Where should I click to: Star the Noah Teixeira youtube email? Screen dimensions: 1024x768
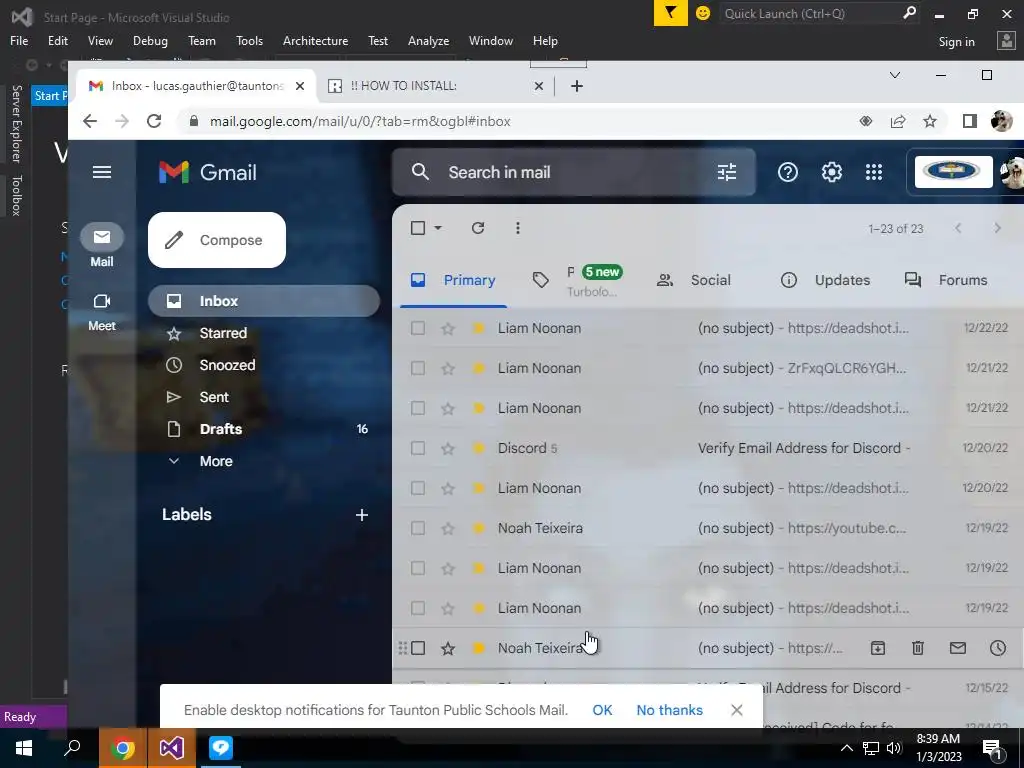[448, 528]
